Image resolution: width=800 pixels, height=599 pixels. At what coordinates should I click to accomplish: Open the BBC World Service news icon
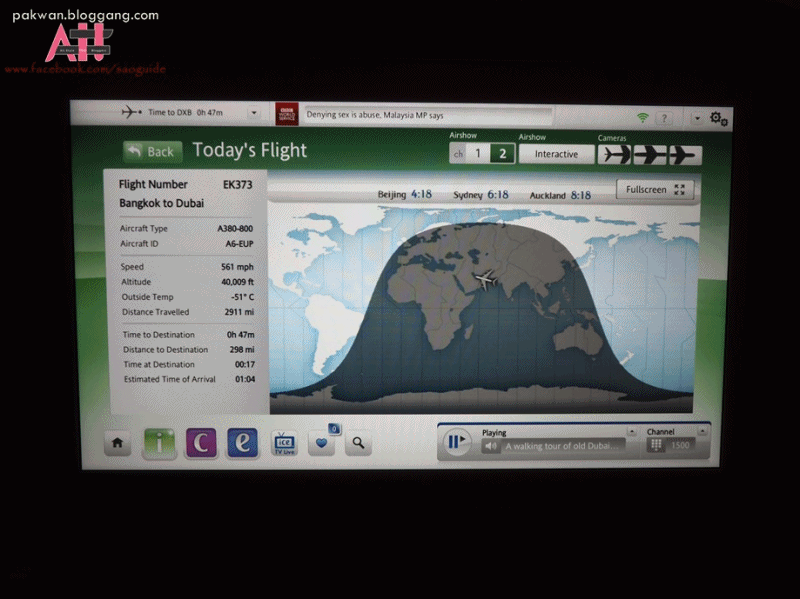287,114
